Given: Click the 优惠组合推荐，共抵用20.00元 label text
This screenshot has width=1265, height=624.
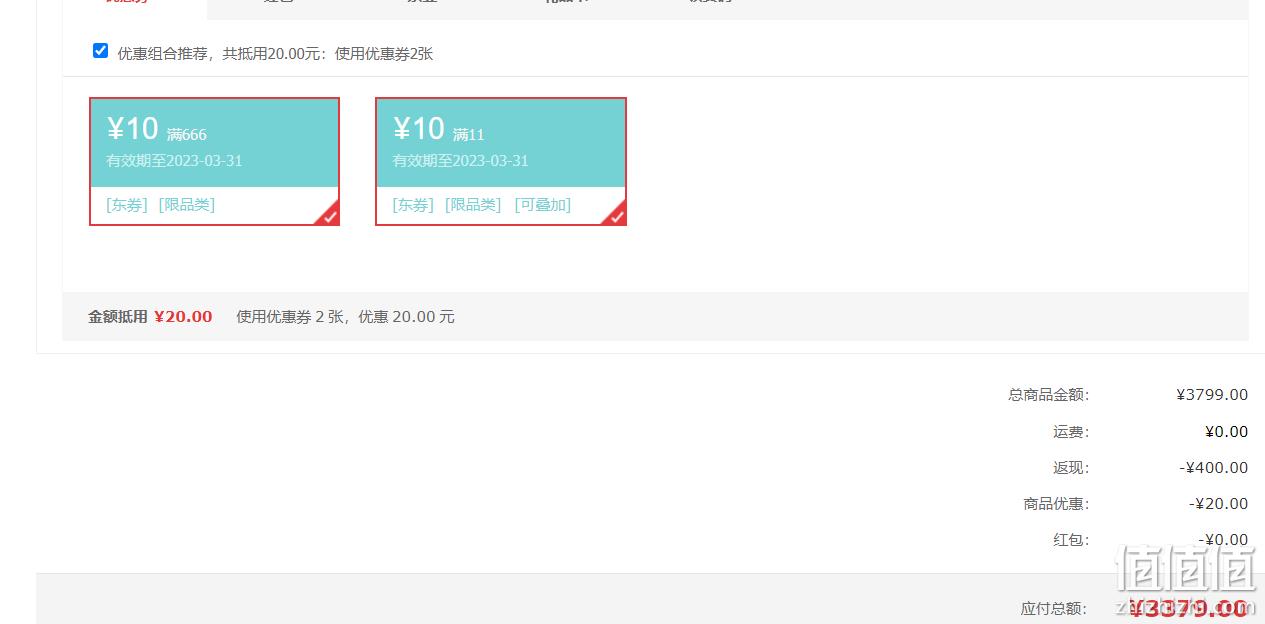Looking at the screenshot, I should pyautogui.click(x=275, y=54).
